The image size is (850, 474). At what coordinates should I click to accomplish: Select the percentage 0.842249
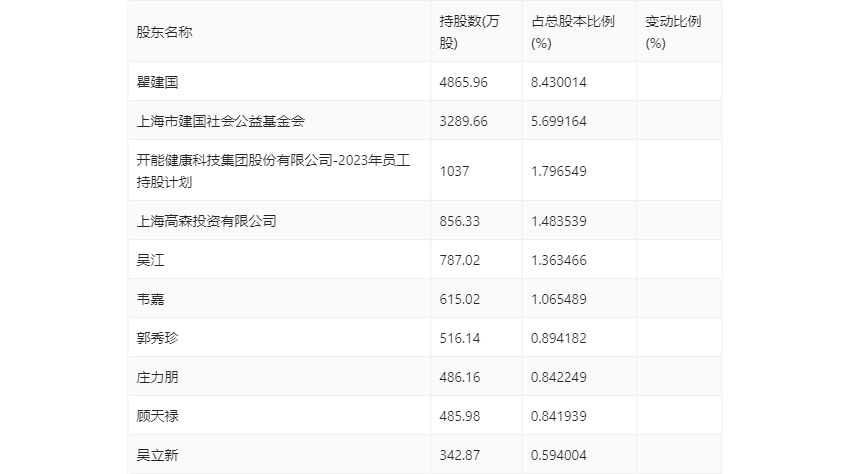(x=559, y=377)
